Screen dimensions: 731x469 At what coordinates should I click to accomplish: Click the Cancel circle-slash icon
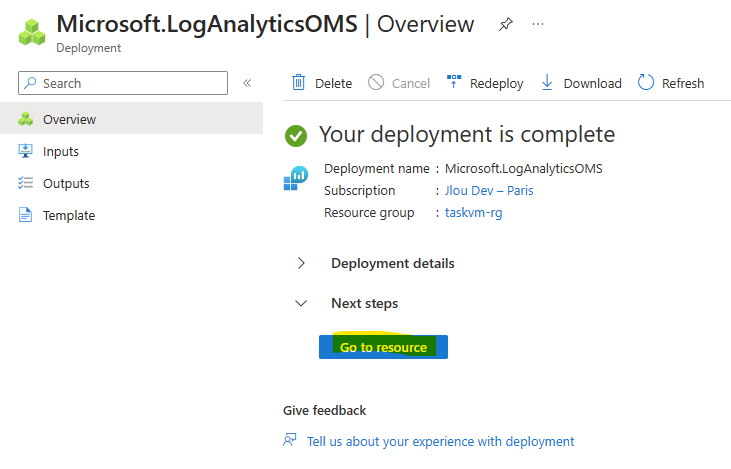[376, 83]
